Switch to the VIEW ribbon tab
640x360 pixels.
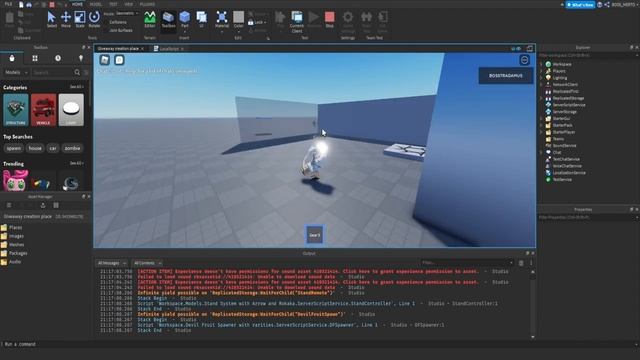pos(129,4)
